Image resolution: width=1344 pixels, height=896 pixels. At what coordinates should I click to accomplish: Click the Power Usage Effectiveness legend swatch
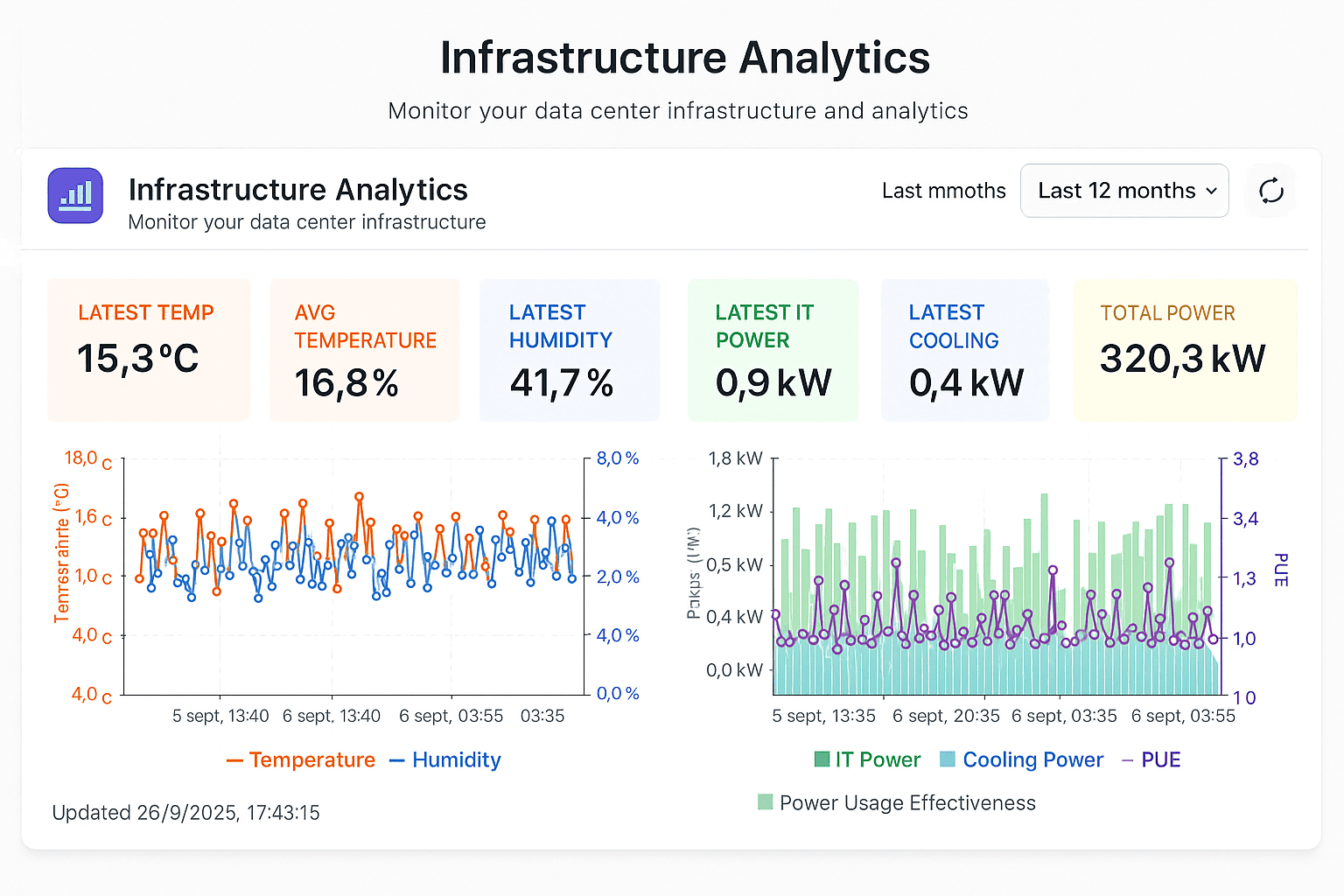766,802
